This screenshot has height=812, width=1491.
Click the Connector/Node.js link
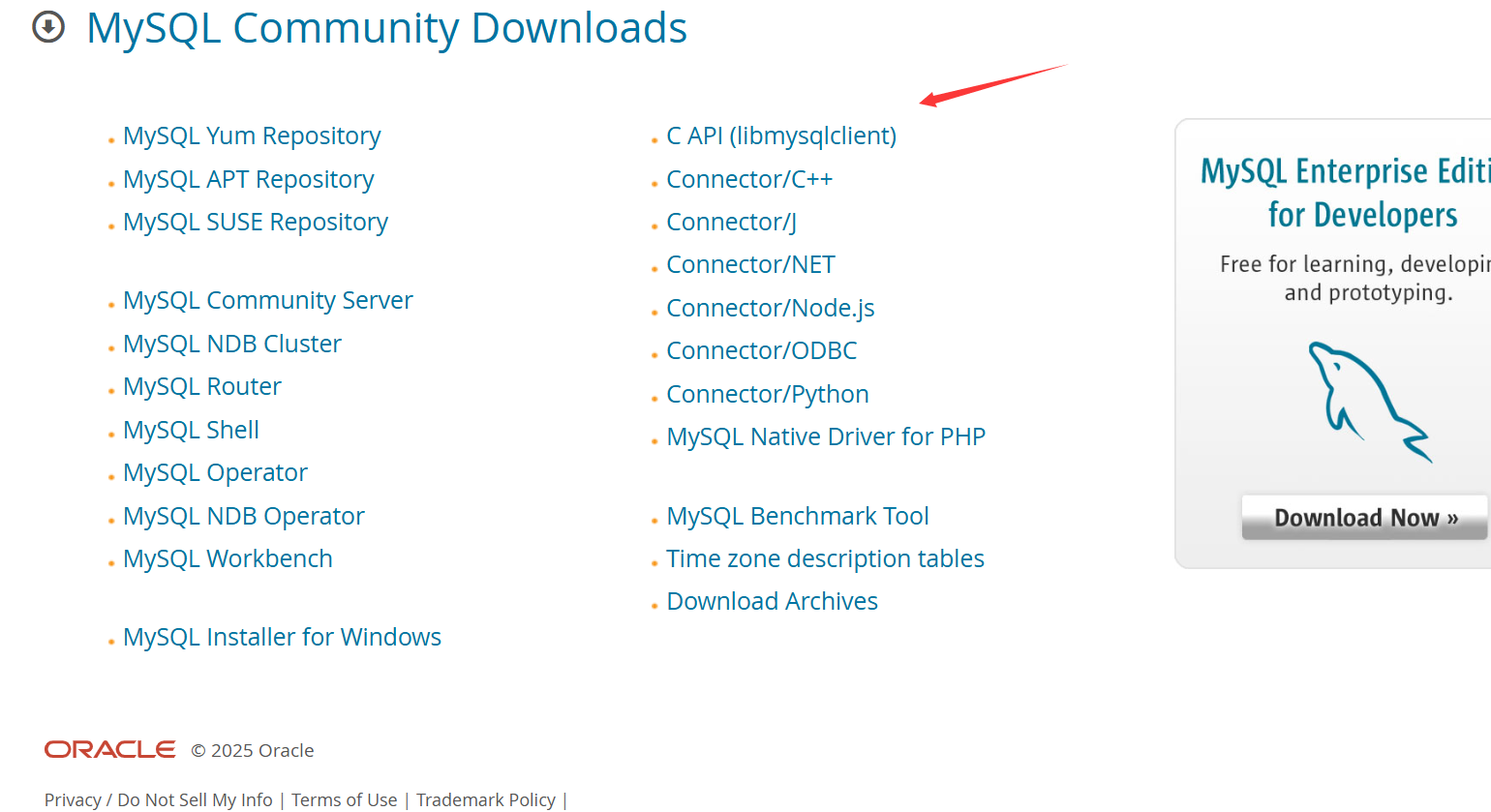[771, 309]
